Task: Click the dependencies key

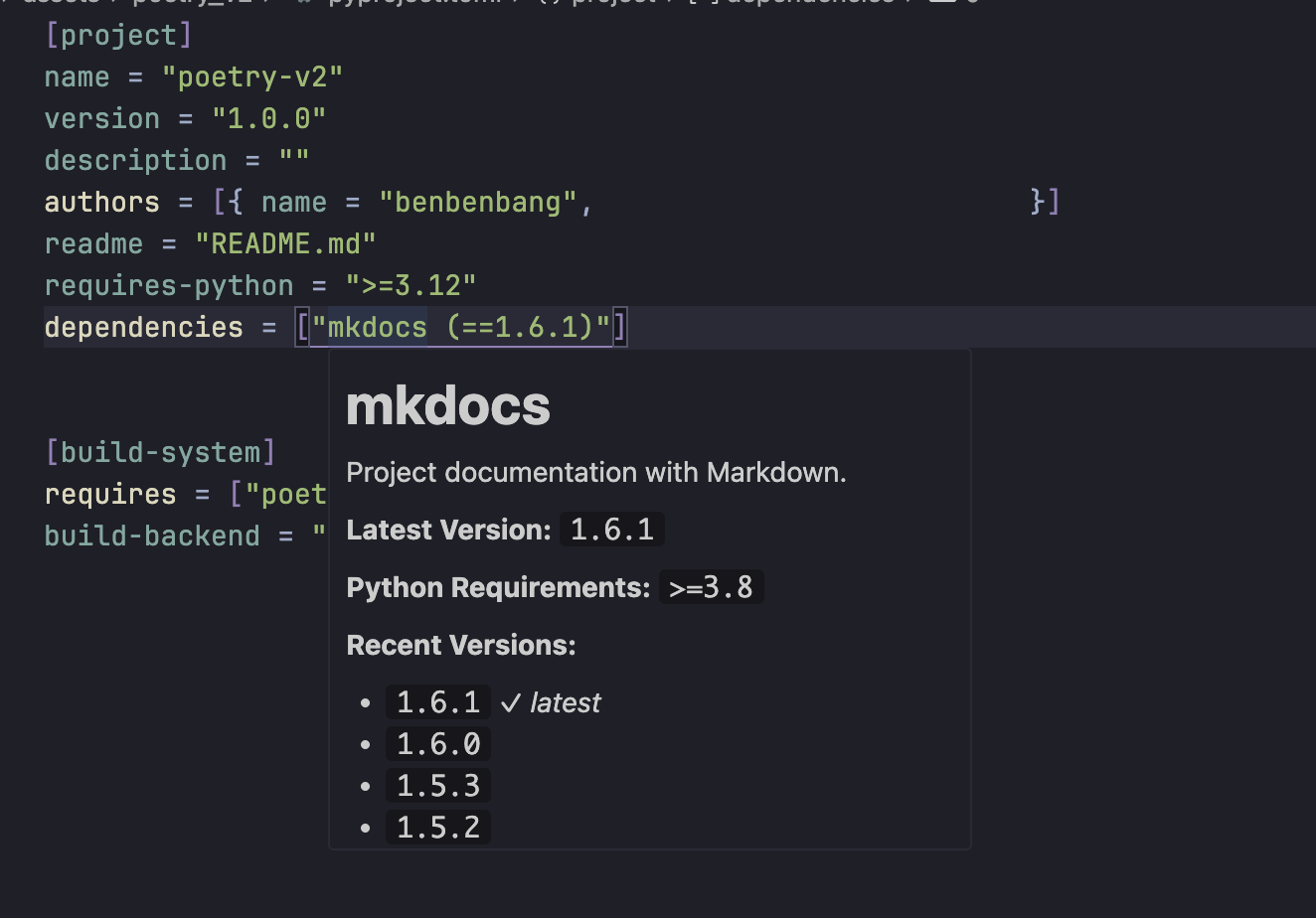Action: 144,327
